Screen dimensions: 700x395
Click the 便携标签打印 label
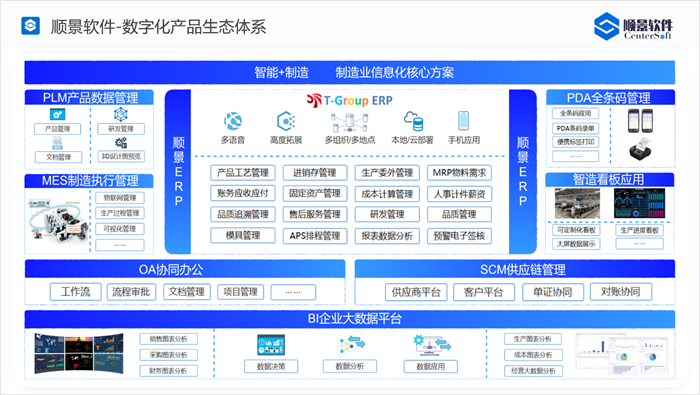coord(575,142)
